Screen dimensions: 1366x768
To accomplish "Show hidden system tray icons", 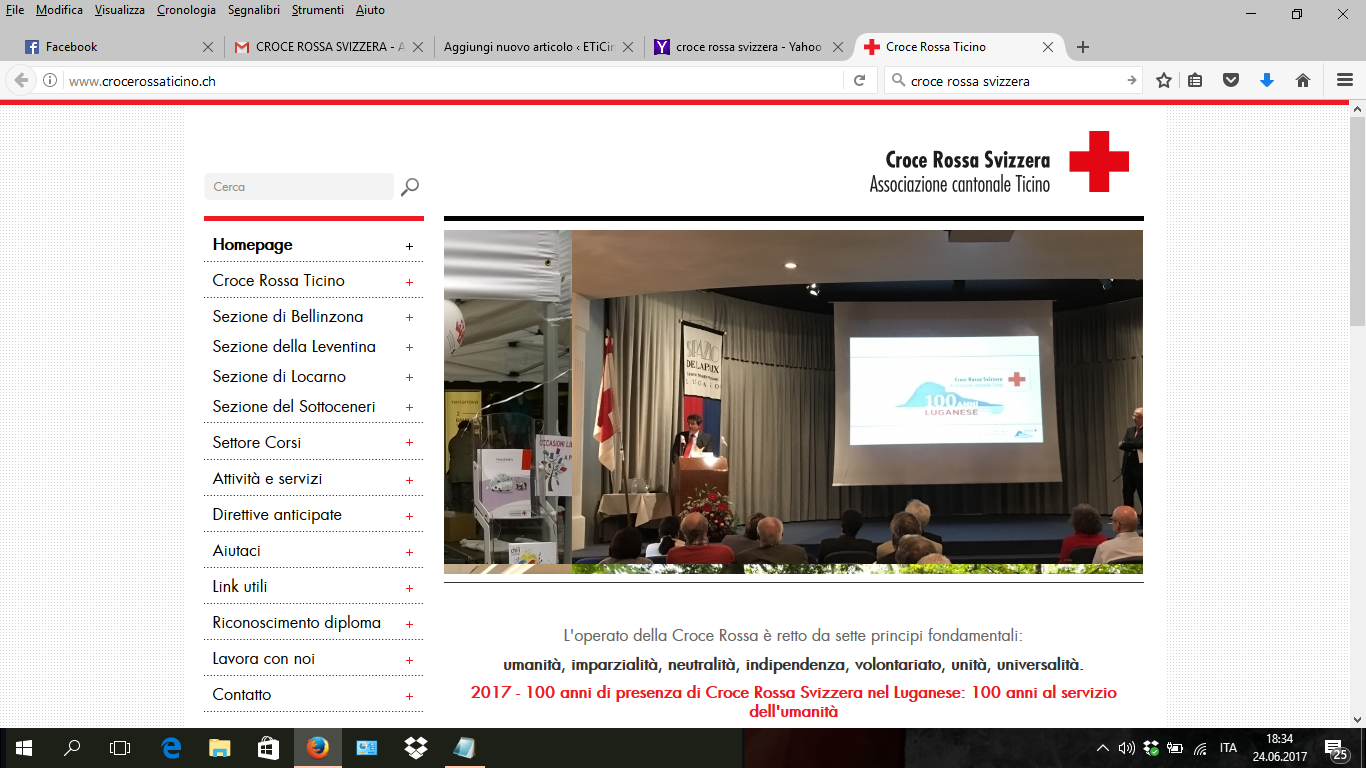I will [1102, 748].
